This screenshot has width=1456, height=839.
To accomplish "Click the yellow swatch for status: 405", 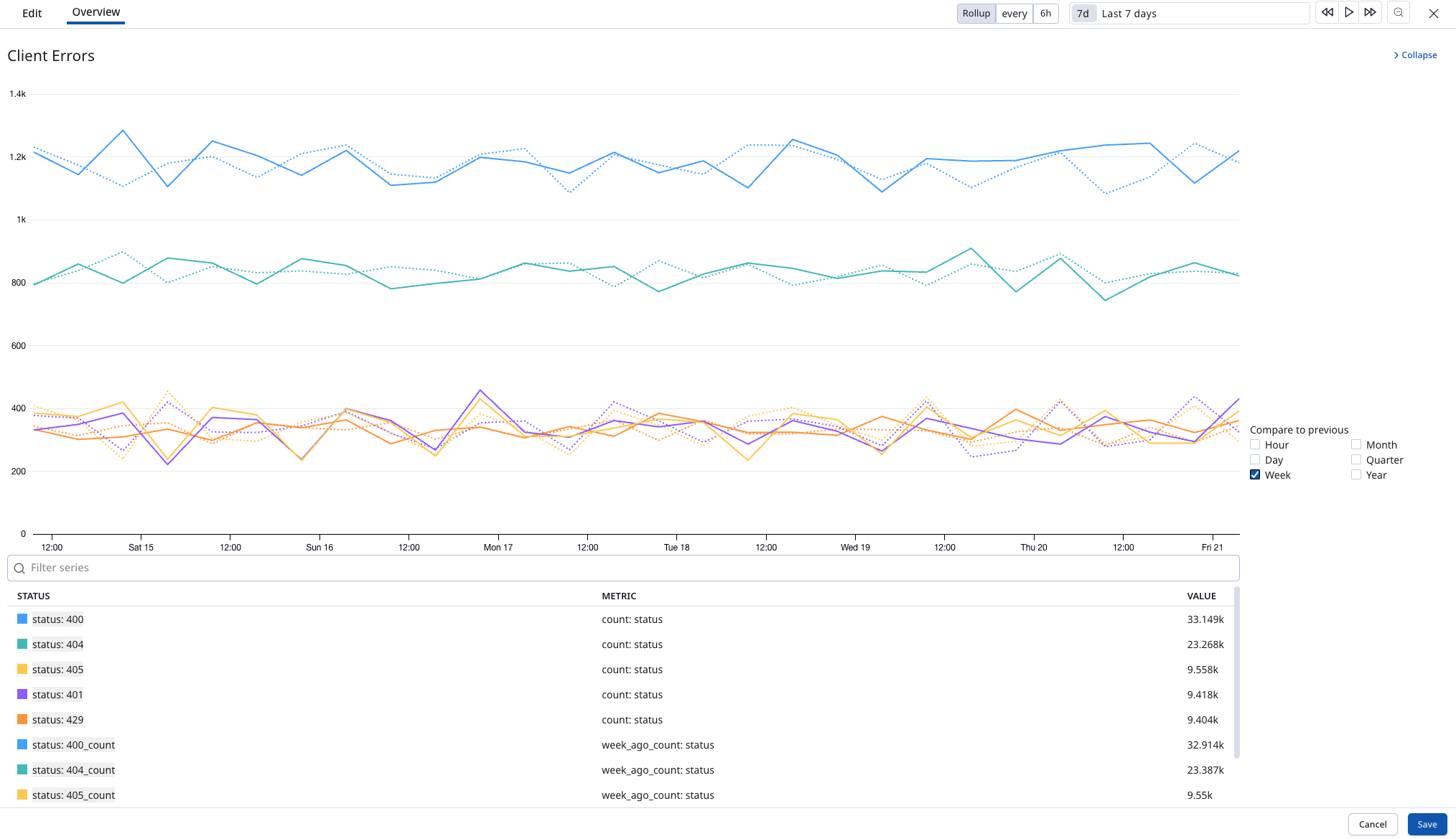I will point(22,670).
